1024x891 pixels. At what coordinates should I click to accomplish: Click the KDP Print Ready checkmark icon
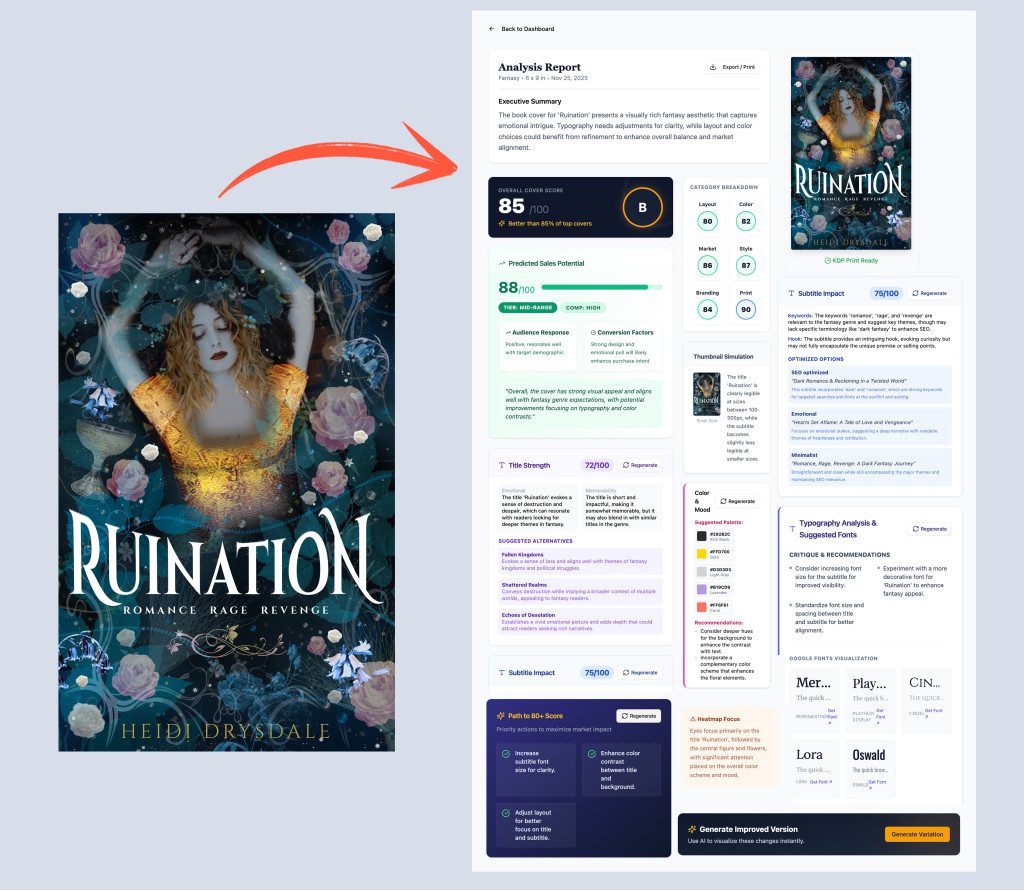pos(827,260)
